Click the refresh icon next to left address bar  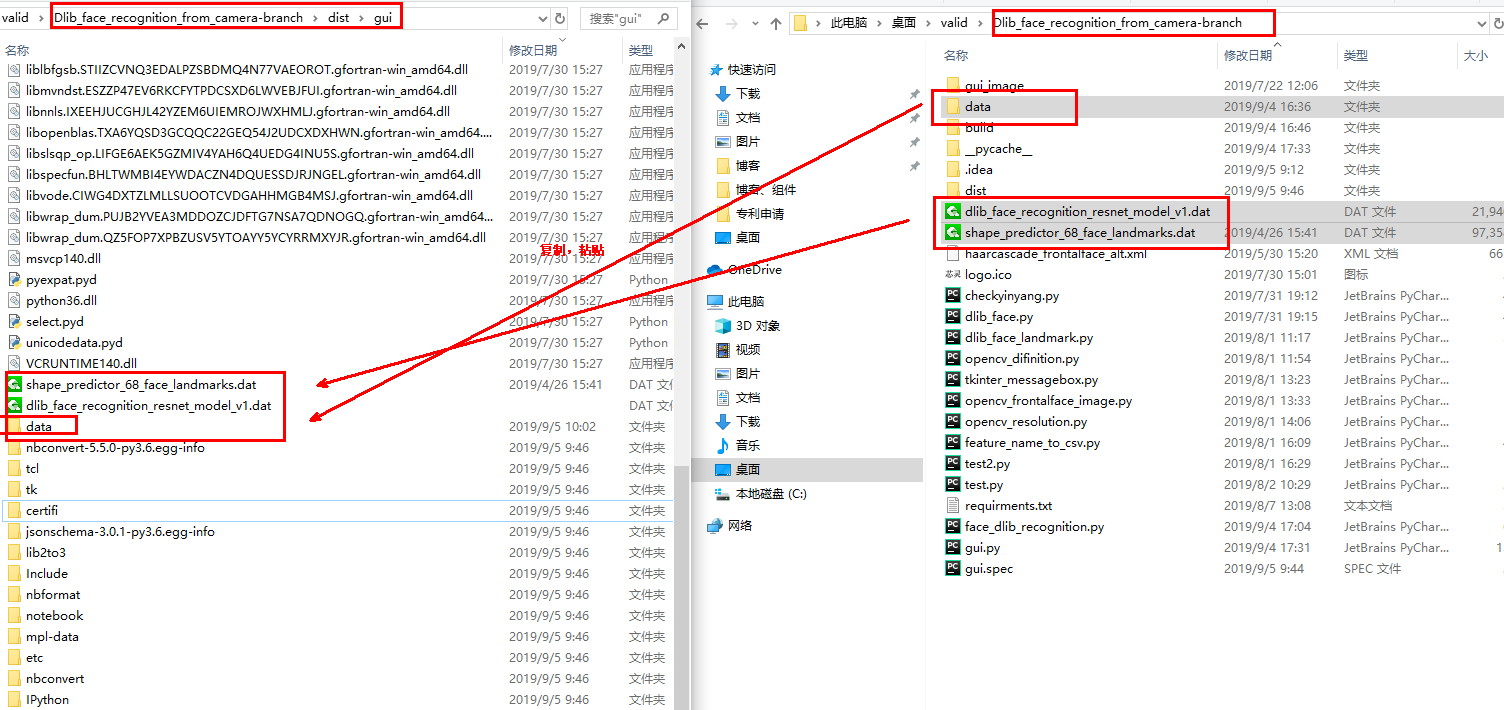point(560,17)
